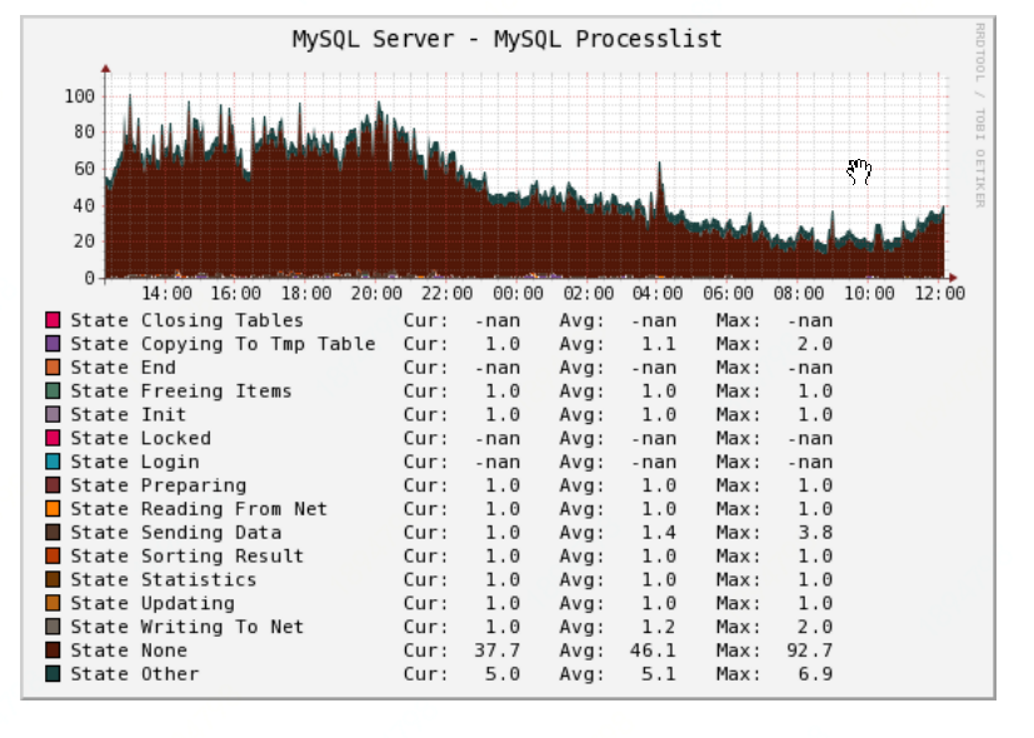Click the Copying To Tmp Table Avg 1.1

(x=659, y=344)
